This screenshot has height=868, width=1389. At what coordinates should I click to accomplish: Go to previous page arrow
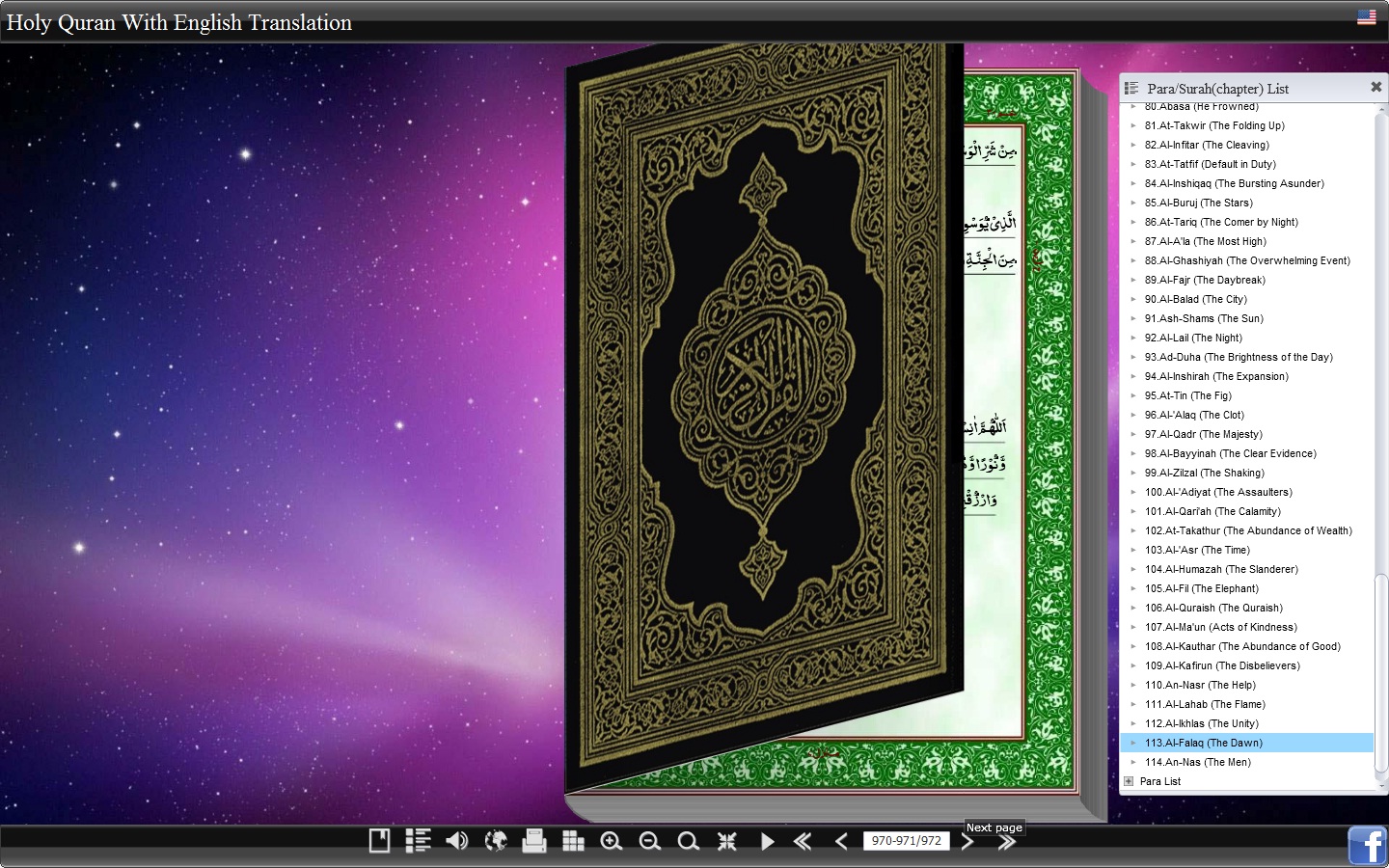pos(841,841)
